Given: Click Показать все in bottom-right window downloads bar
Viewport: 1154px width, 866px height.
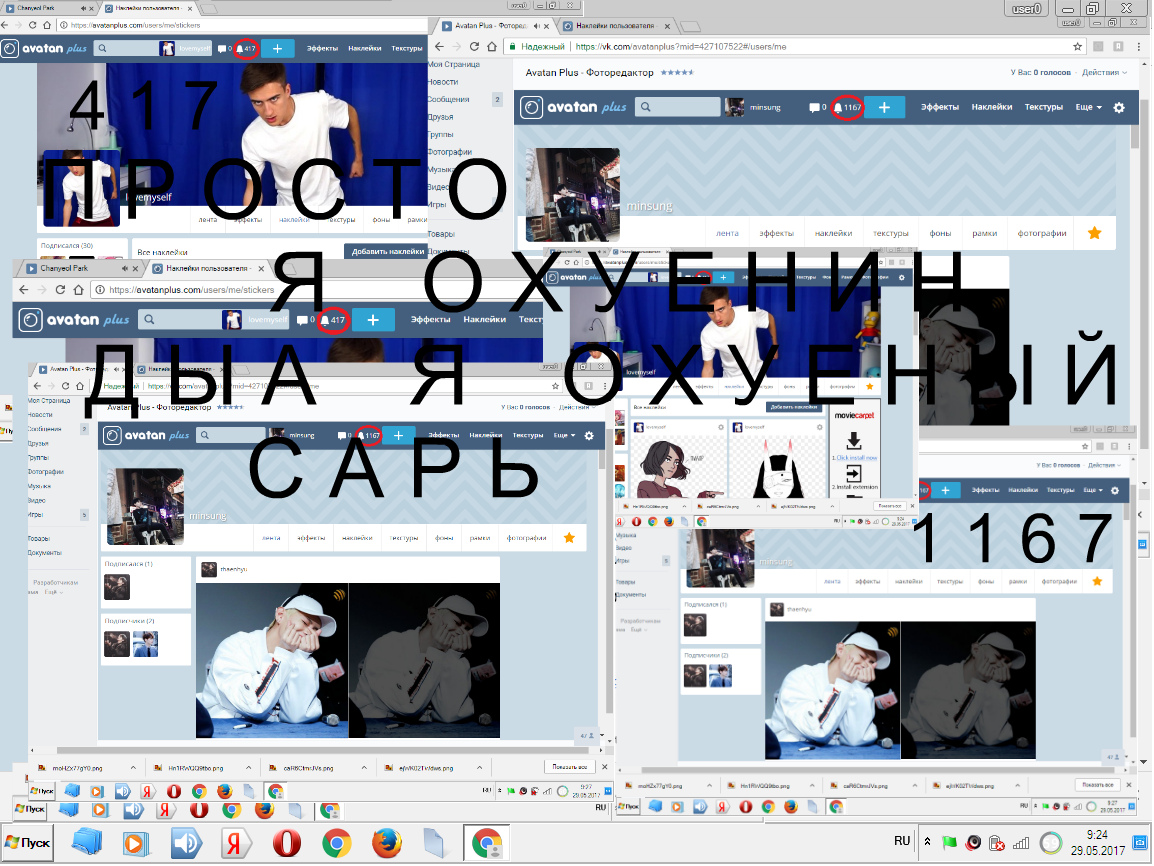Looking at the screenshot, I should [x=1097, y=785].
